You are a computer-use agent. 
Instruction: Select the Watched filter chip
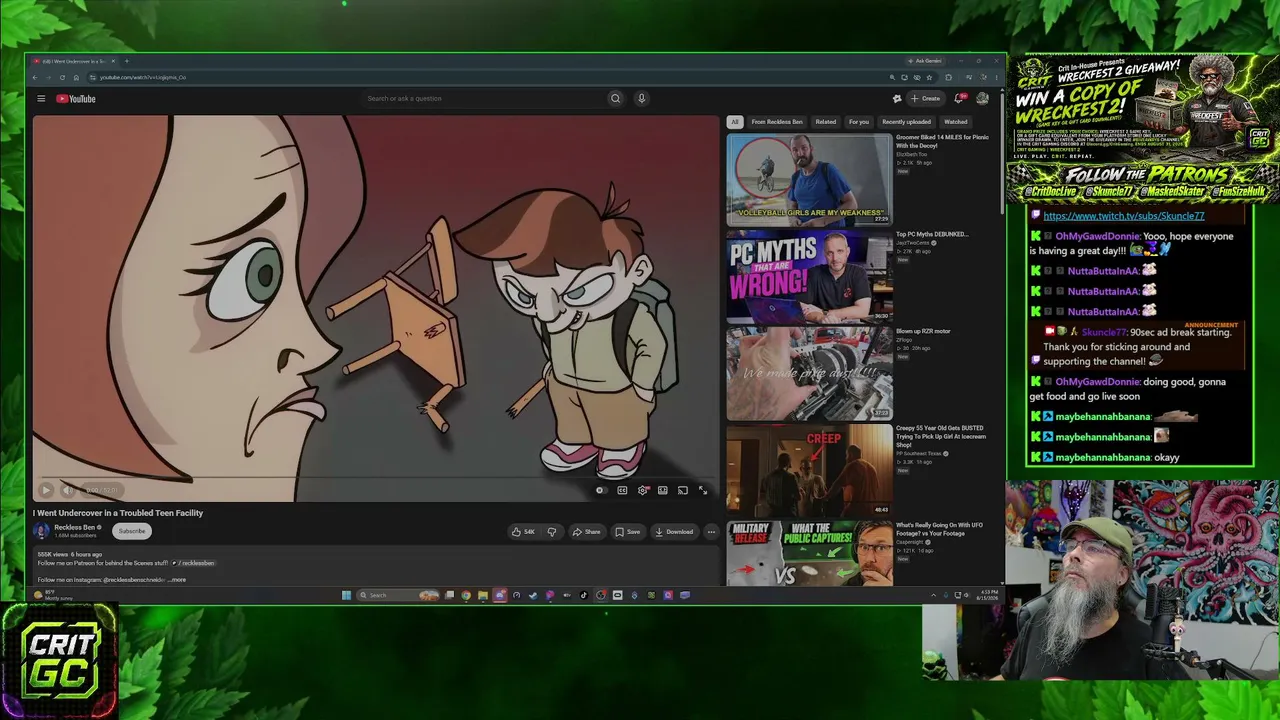click(955, 122)
